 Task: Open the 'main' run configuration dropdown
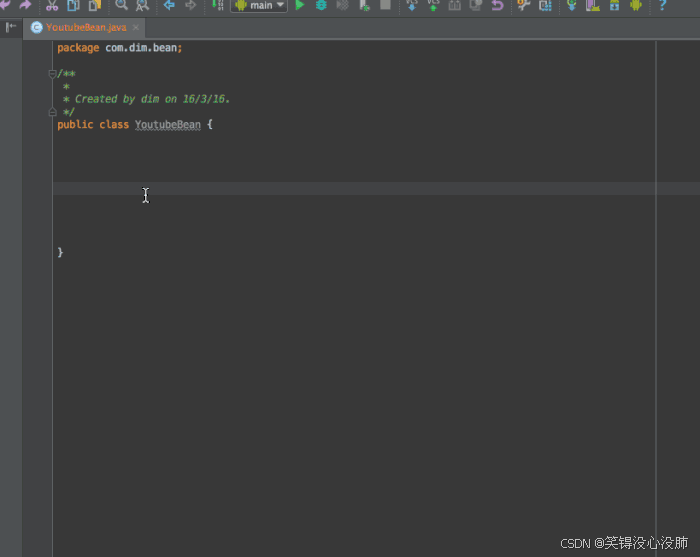[x=259, y=5]
